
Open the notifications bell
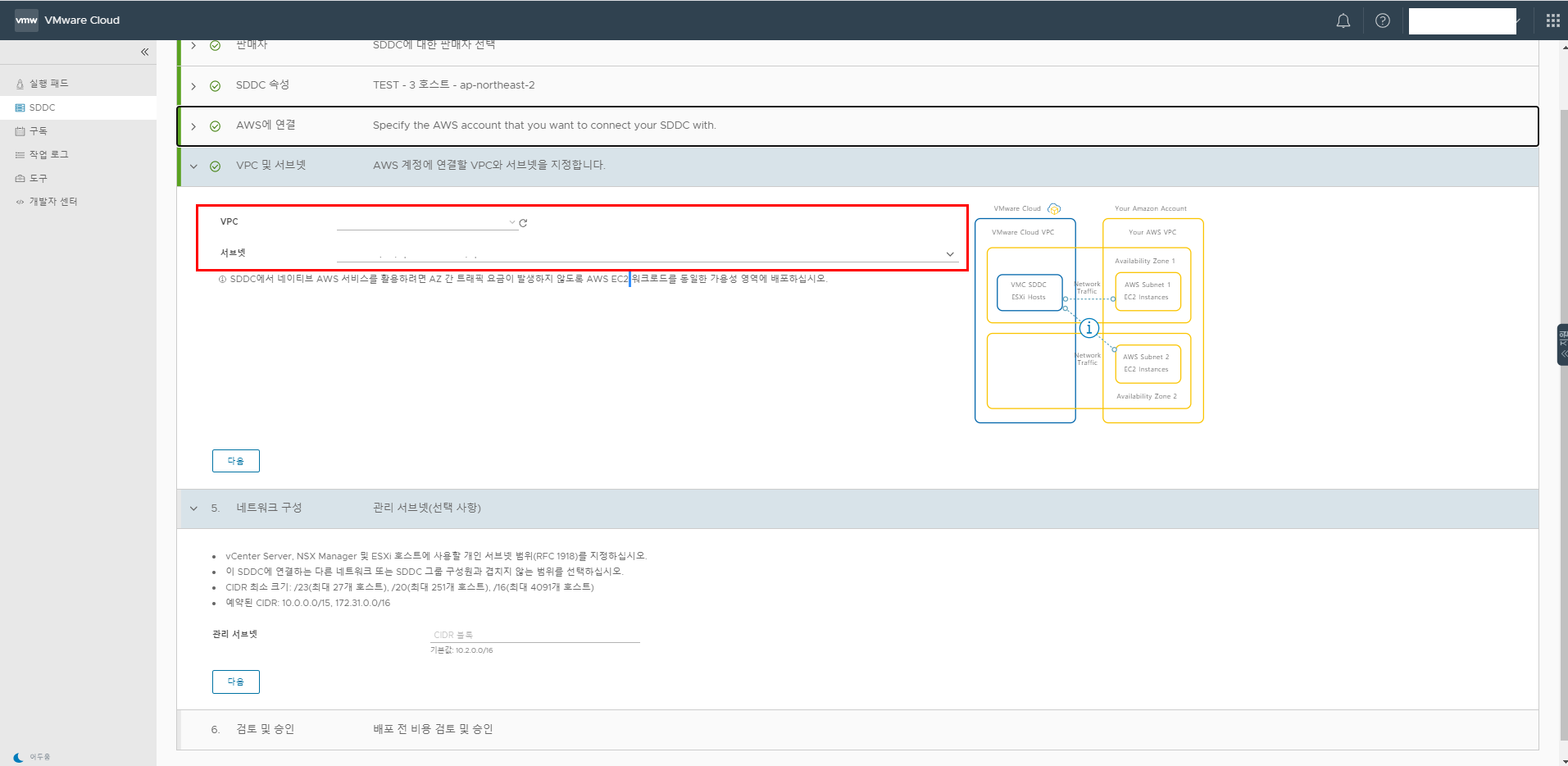click(1343, 21)
